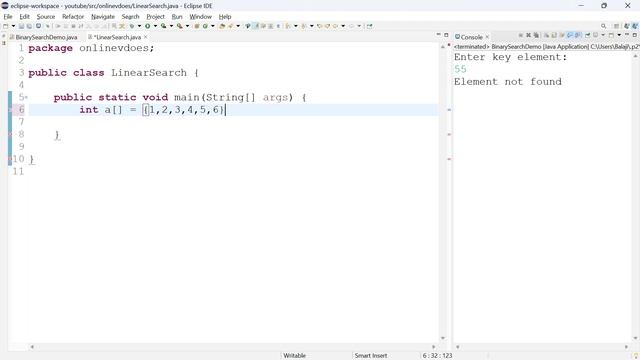Click the Open Perspective icon

tap(617, 26)
